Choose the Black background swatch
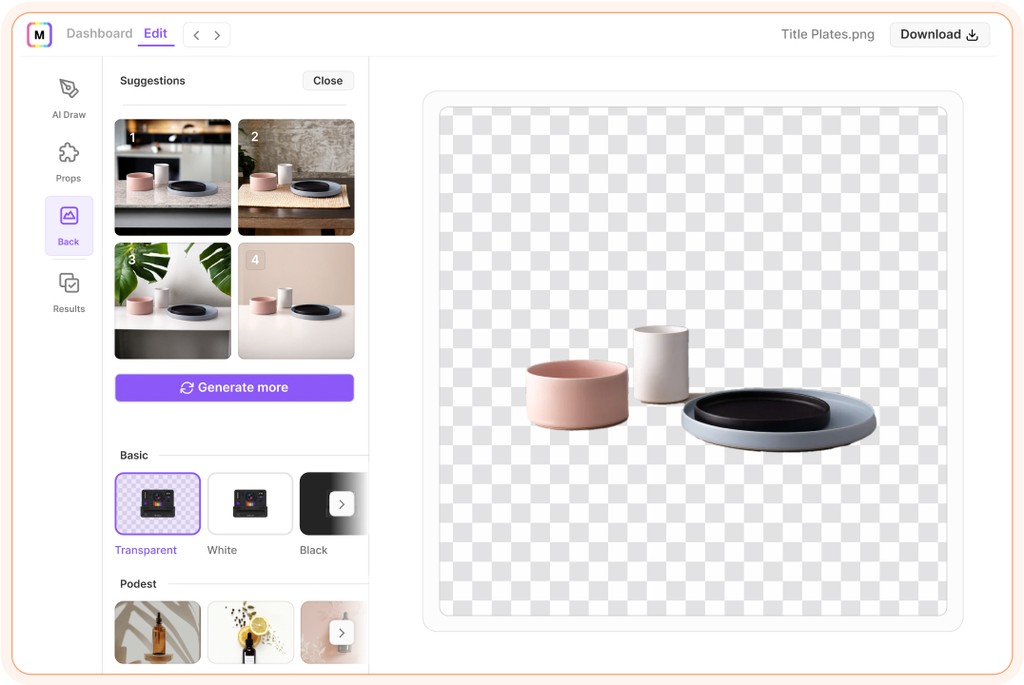 (317, 503)
